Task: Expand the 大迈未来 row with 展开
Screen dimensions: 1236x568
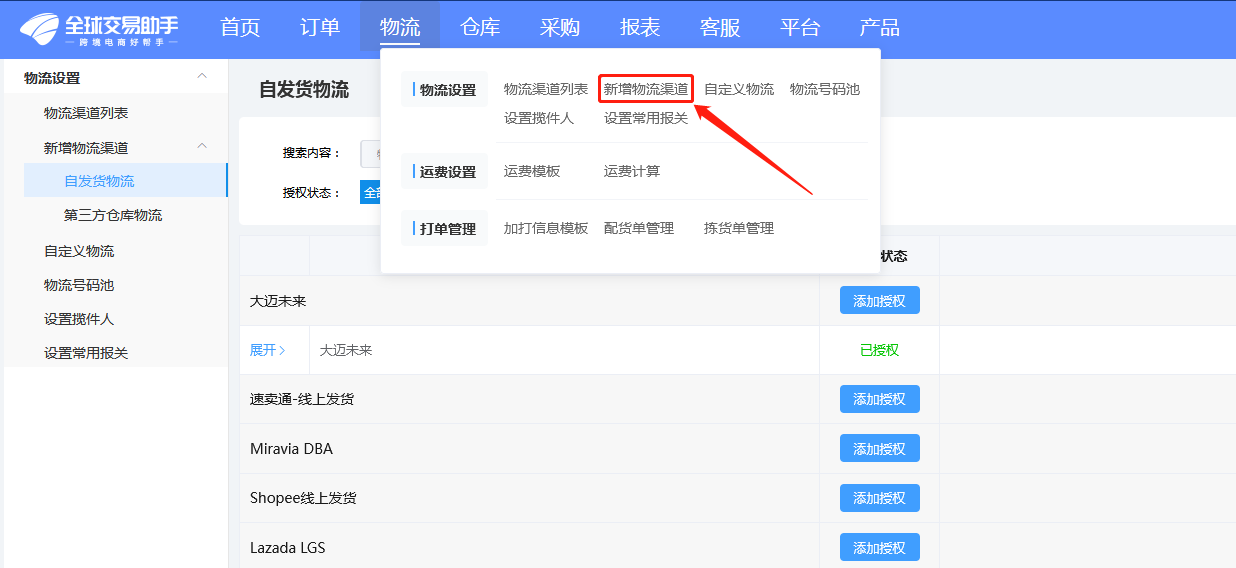Action: coord(267,350)
